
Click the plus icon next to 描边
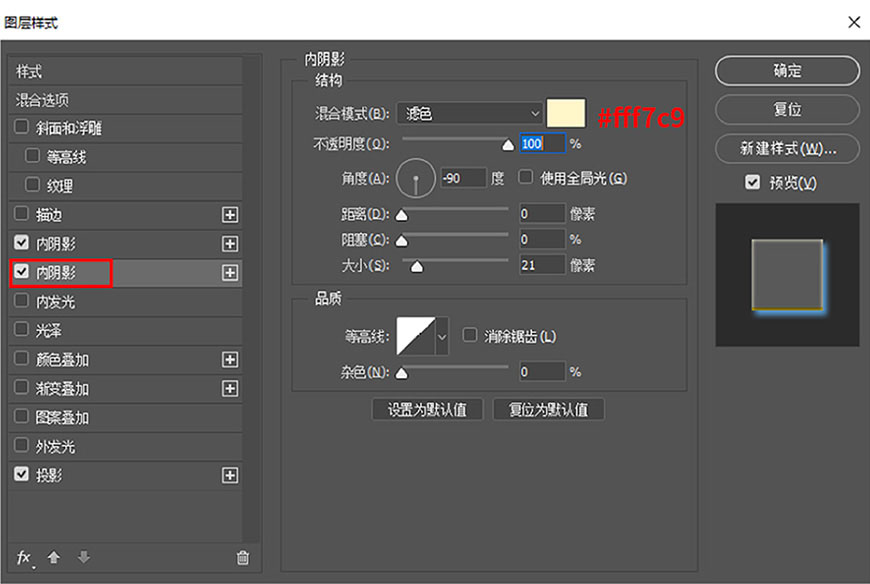coord(231,214)
